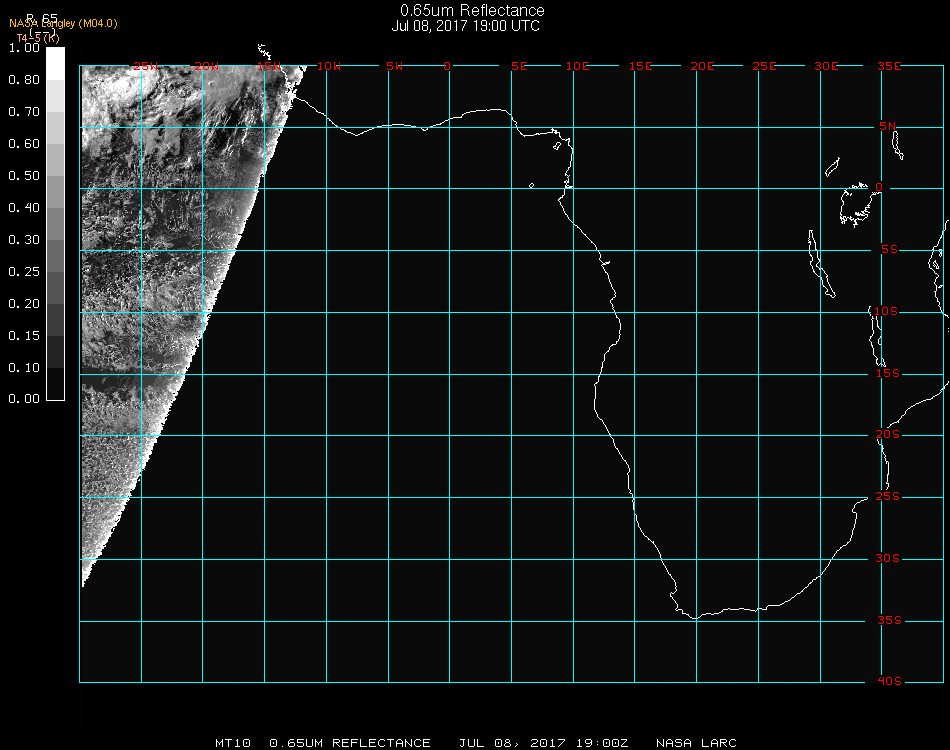This screenshot has height=750, width=950.
Task: Click the latitude label '30S'
Action: [x=888, y=559]
